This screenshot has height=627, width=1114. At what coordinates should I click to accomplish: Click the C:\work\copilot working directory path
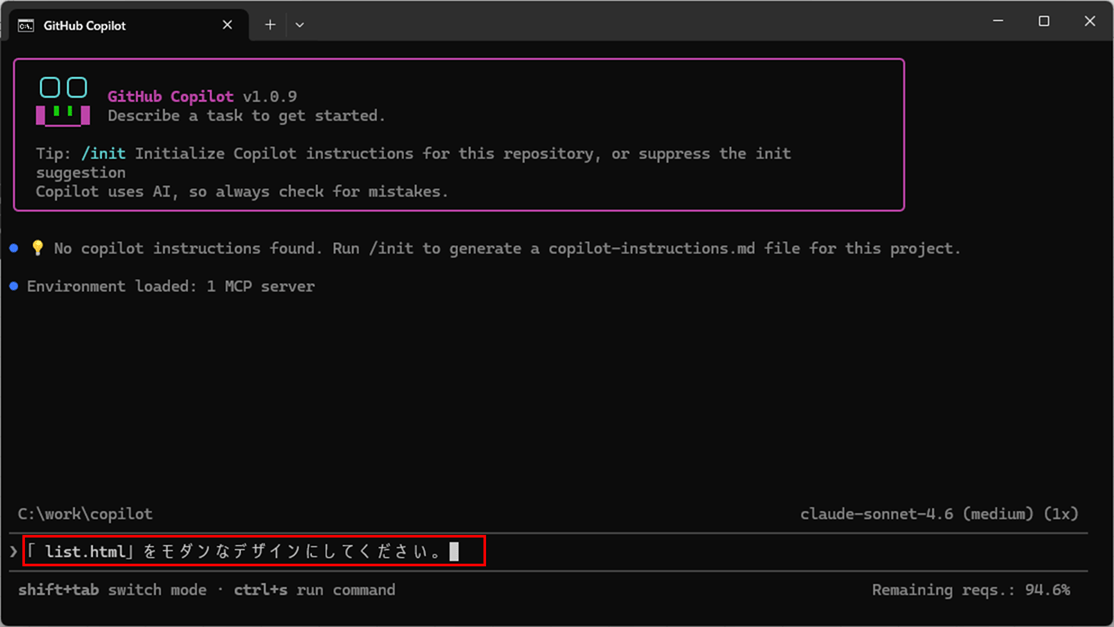85,514
